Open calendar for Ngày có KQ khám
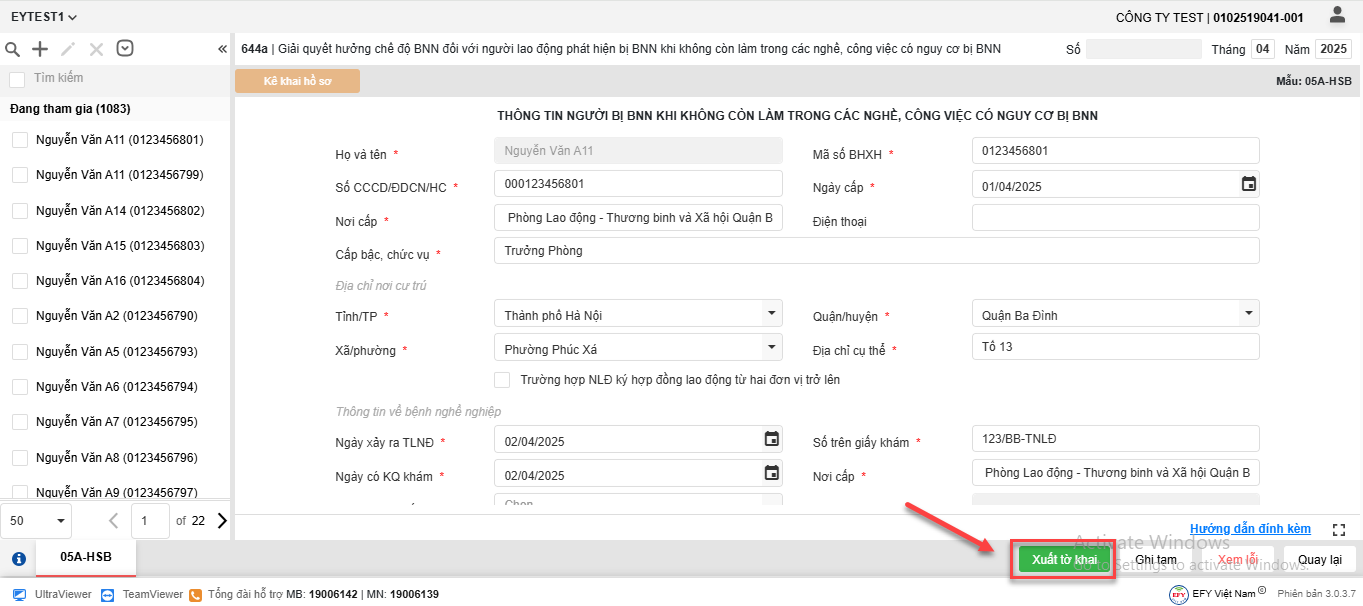The height and width of the screenshot is (606, 1363). pyautogui.click(x=771, y=473)
